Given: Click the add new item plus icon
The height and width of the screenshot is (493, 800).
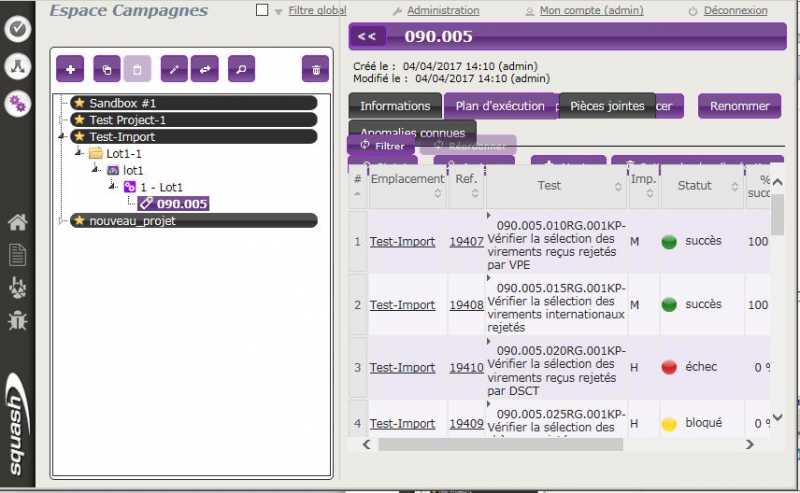Looking at the screenshot, I should (70, 68).
